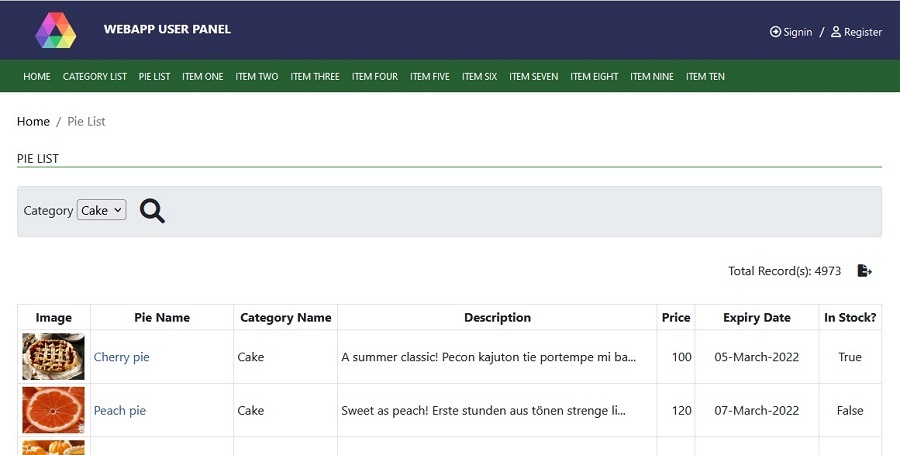Open the Item Five menu item

[430, 77]
